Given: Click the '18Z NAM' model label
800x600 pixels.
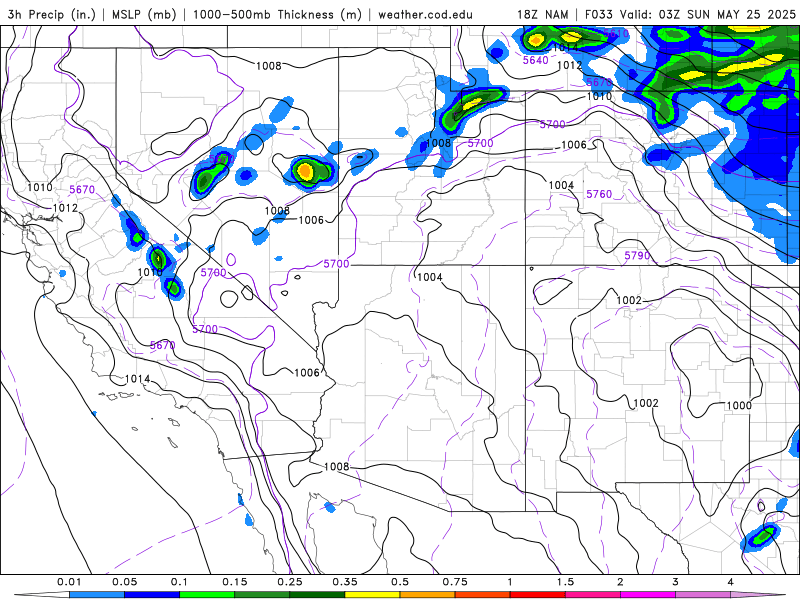Looking at the screenshot, I should pos(542,14).
